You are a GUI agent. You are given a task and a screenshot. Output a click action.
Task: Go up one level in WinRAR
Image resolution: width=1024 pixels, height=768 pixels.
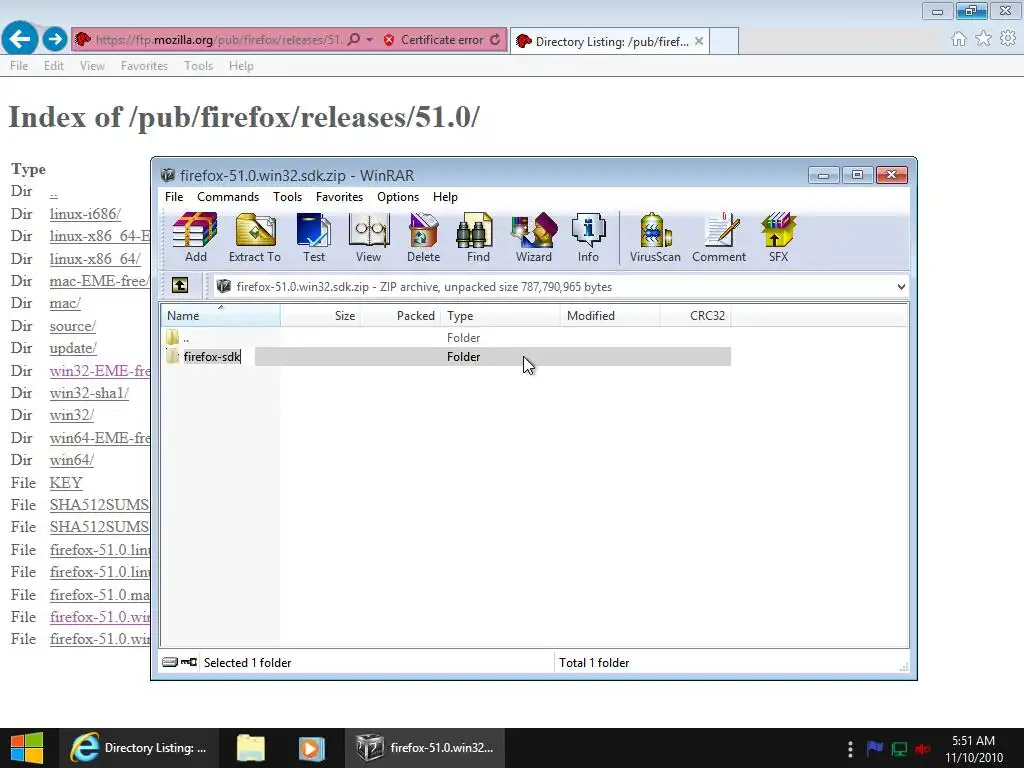click(180, 285)
